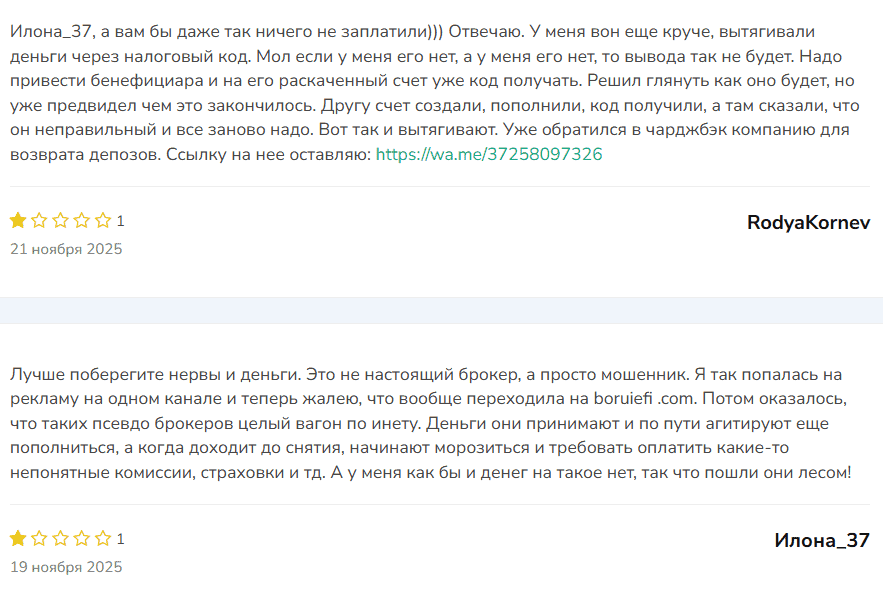Click the fifth star in RodyaKornev's rating row
The image size is (883, 595).
[102, 222]
